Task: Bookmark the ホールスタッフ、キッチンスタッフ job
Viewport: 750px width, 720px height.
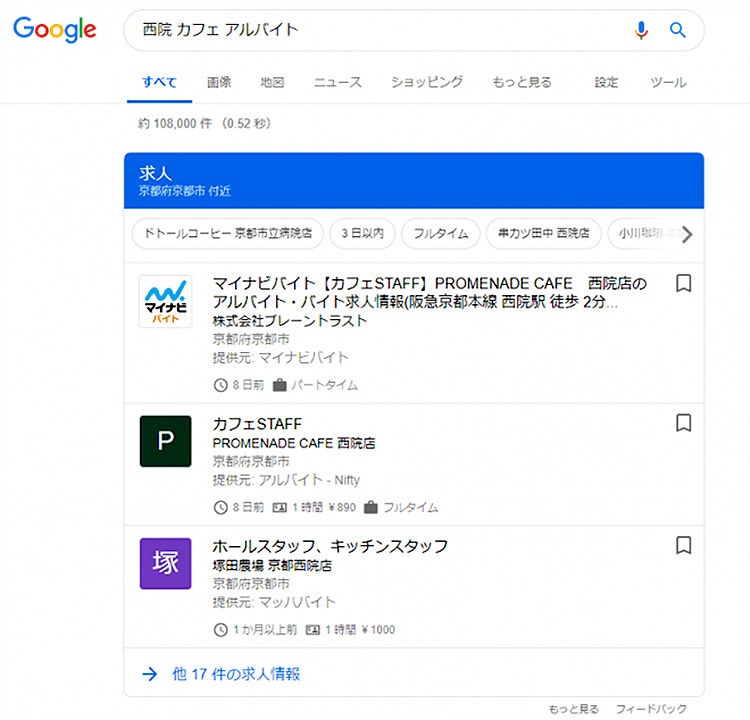Action: pyautogui.click(x=683, y=545)
